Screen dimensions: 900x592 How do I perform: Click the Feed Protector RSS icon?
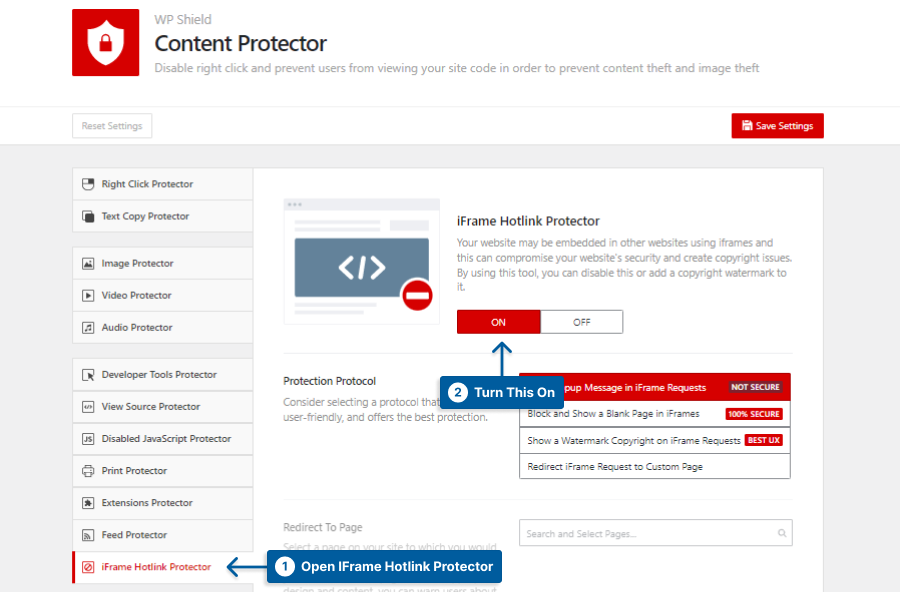tap(88, 535)
